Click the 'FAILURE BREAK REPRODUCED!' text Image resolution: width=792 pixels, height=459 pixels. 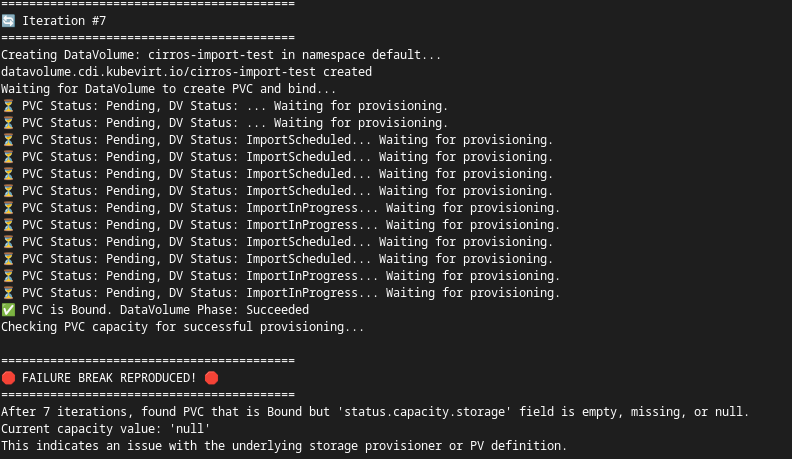point(109,378)
